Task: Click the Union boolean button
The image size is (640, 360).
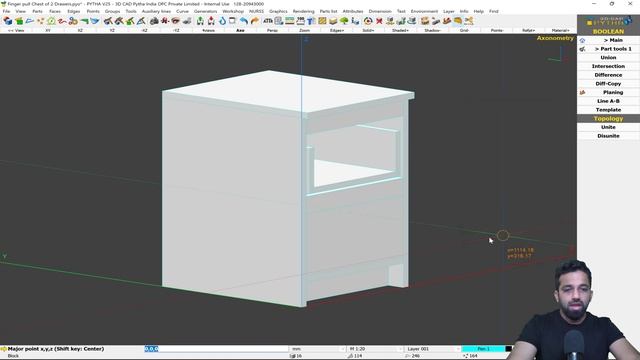Action: click(608, 58)
